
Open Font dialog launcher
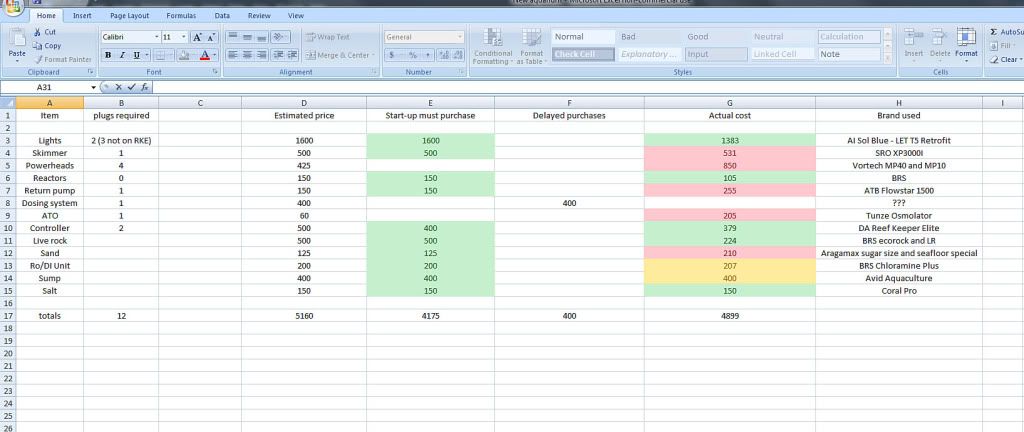215,72
